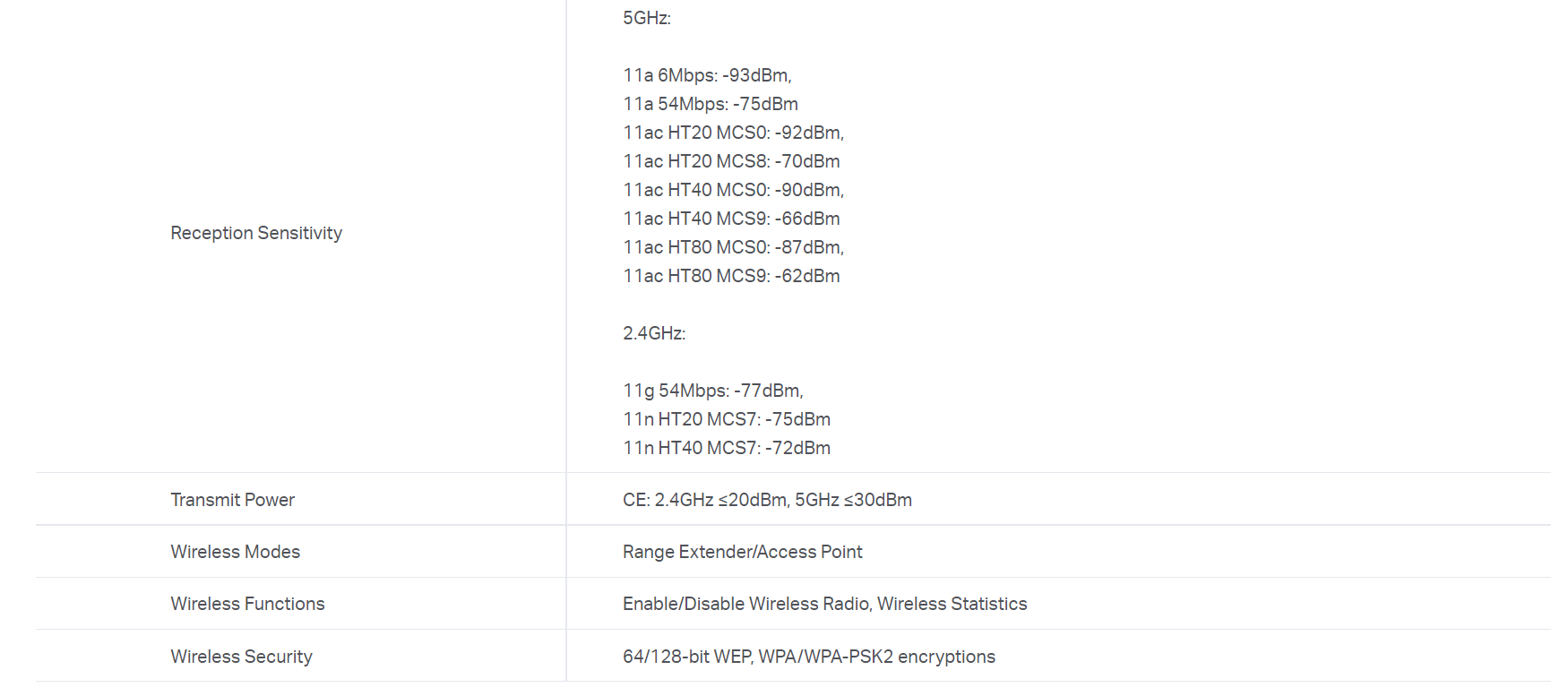Click the 11a 6Mbps: -93dBm line
This screenshot has width=1568, height=696.
point(707,75)
